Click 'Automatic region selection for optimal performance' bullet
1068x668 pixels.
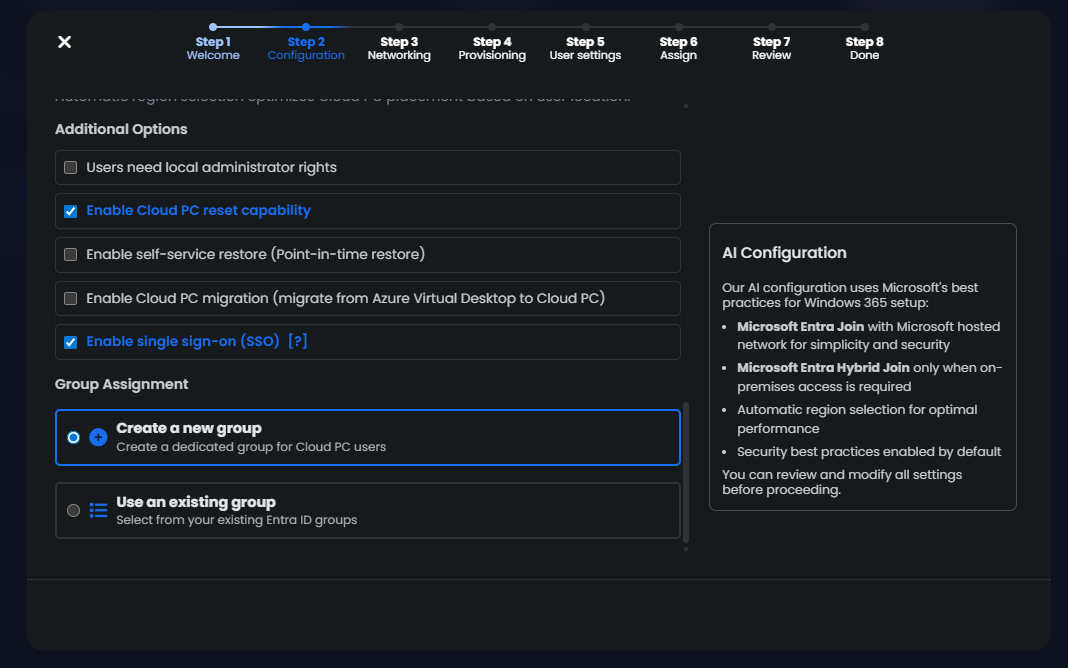click(x=857, y=419)
